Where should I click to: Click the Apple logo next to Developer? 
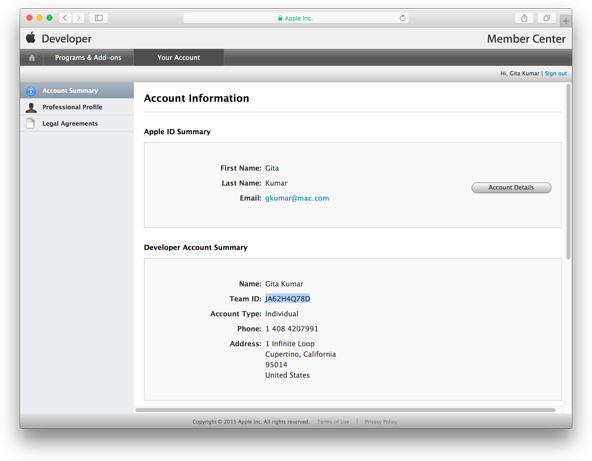[31, 38]
